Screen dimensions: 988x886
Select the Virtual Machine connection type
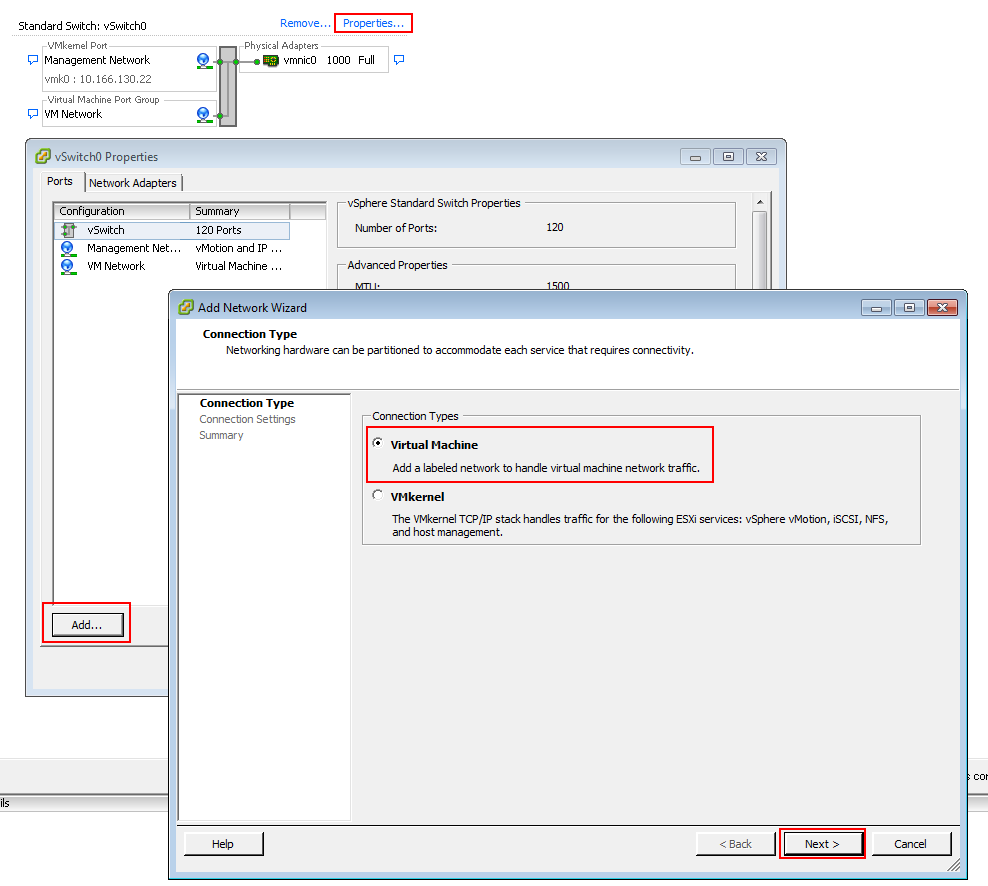377,442
